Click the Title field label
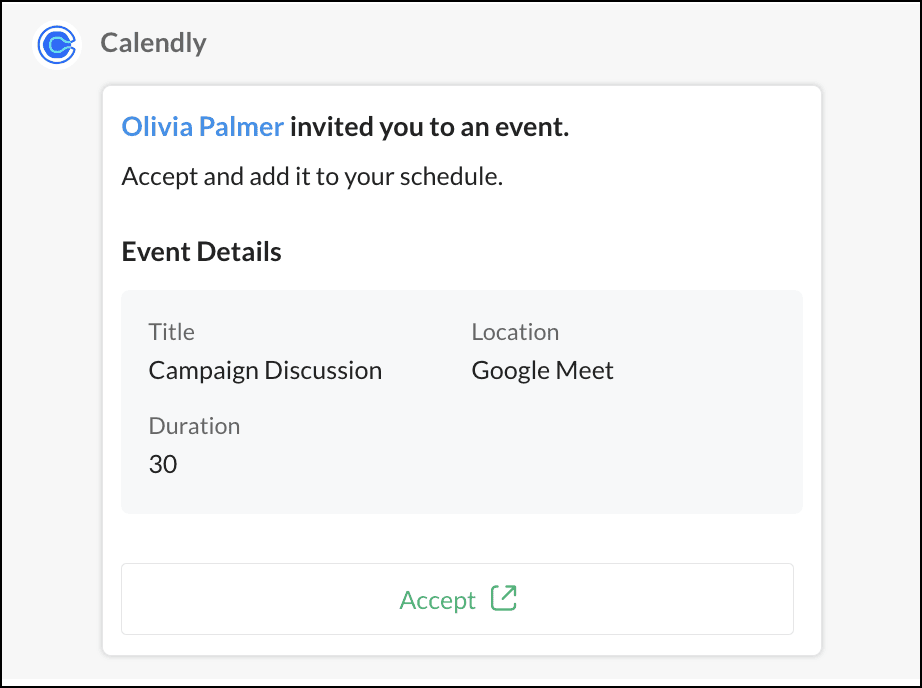Image resolution: width=922 pixels, height=688 pixels. click(171, 332)
